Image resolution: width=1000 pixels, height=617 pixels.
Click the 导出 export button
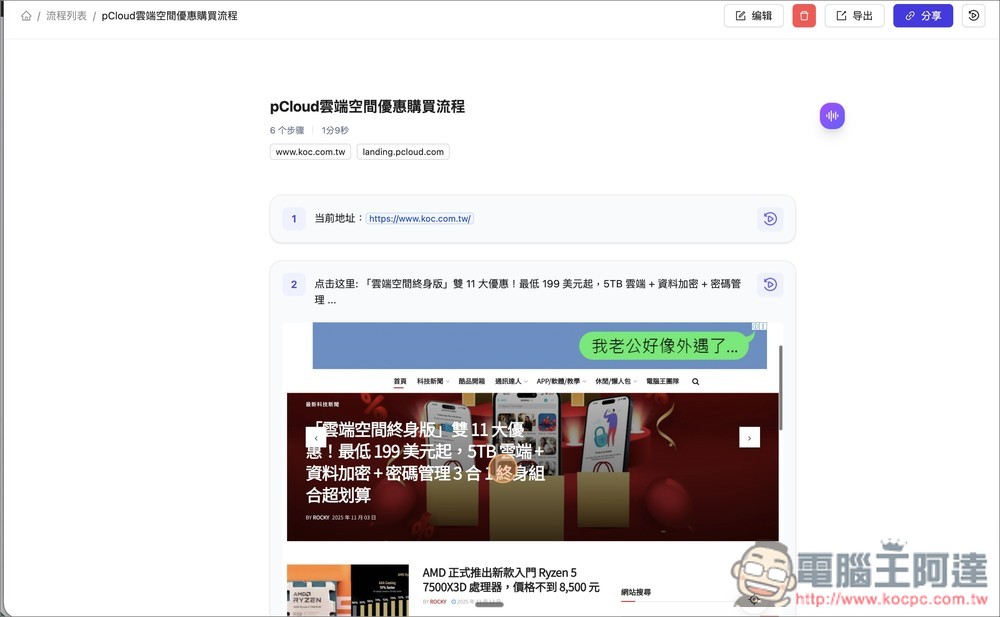tap(855, 15)
